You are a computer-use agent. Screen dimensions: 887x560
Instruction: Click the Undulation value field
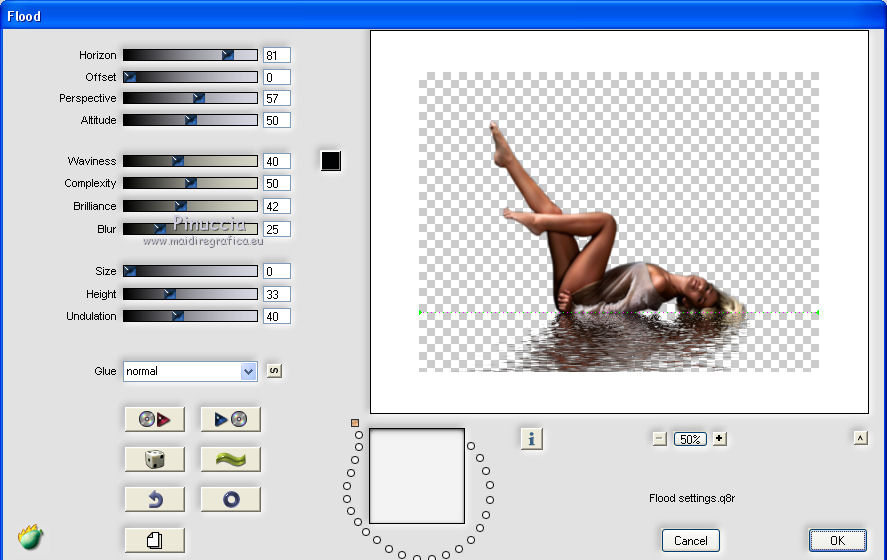click(277, 316)
